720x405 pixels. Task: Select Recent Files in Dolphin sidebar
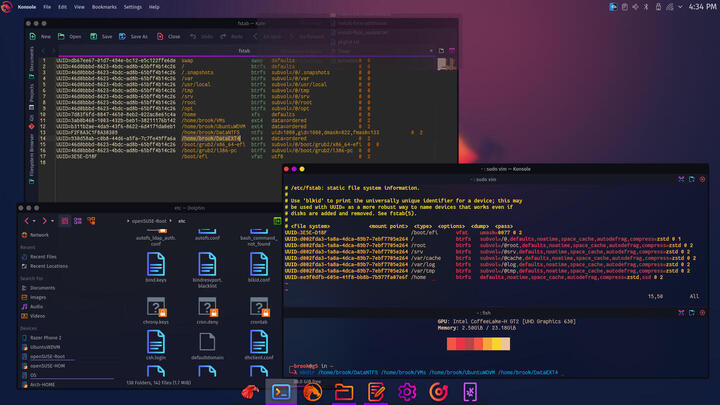[x=39, y=257]
